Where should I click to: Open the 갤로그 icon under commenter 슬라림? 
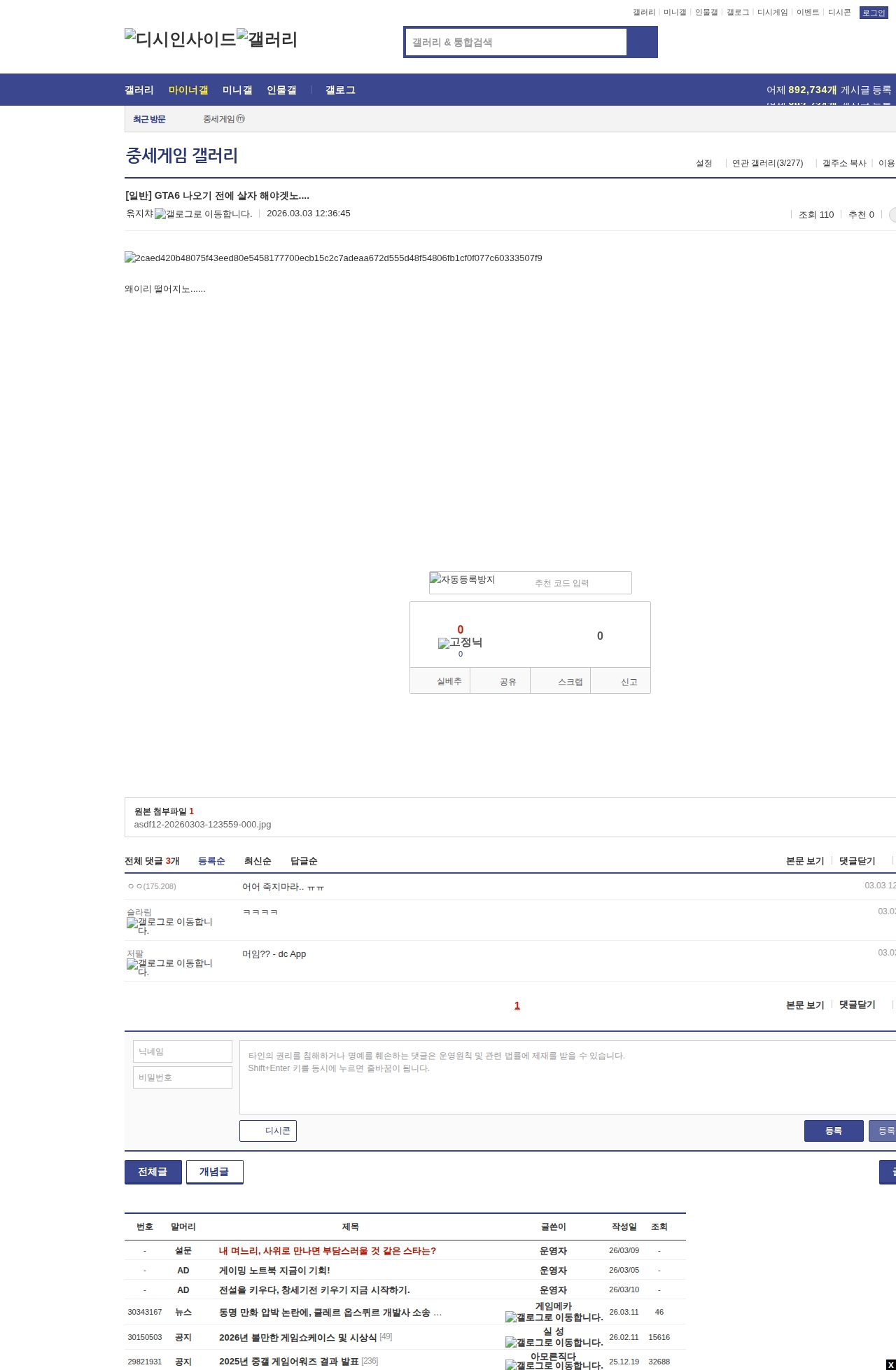coord(169,926)
